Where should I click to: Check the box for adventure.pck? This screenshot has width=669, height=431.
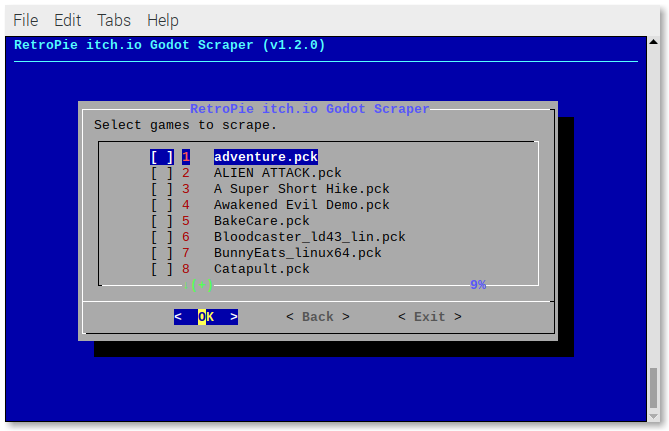162,157
